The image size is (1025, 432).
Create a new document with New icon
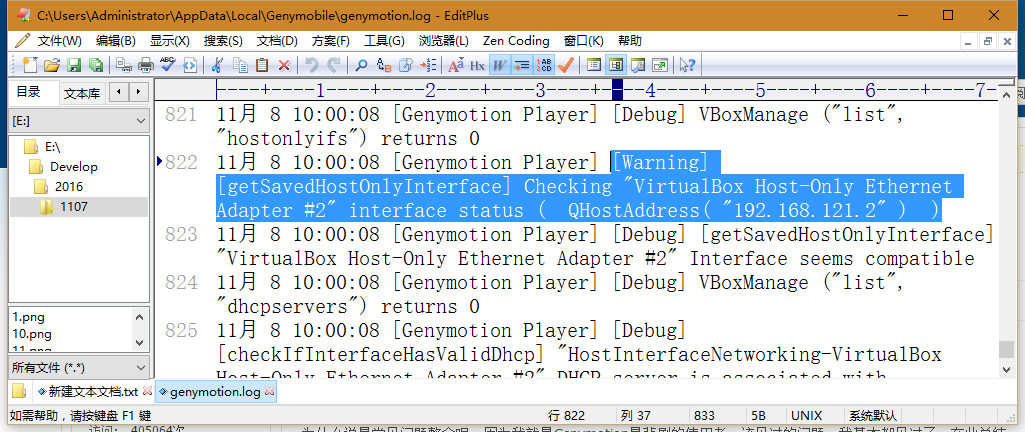(30, 65)
